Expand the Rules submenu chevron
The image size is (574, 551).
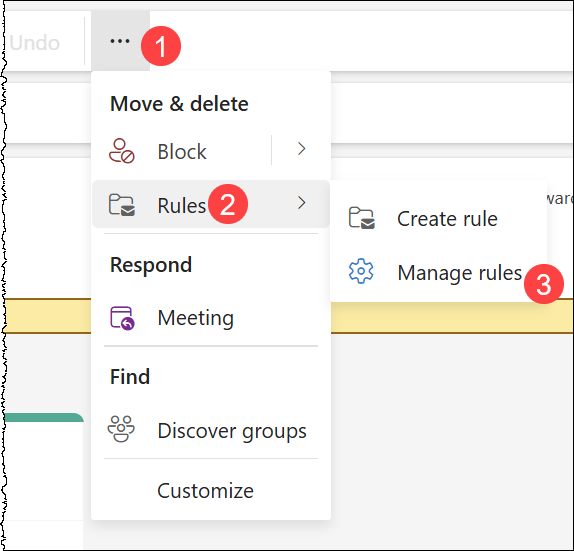coord(301,203)
